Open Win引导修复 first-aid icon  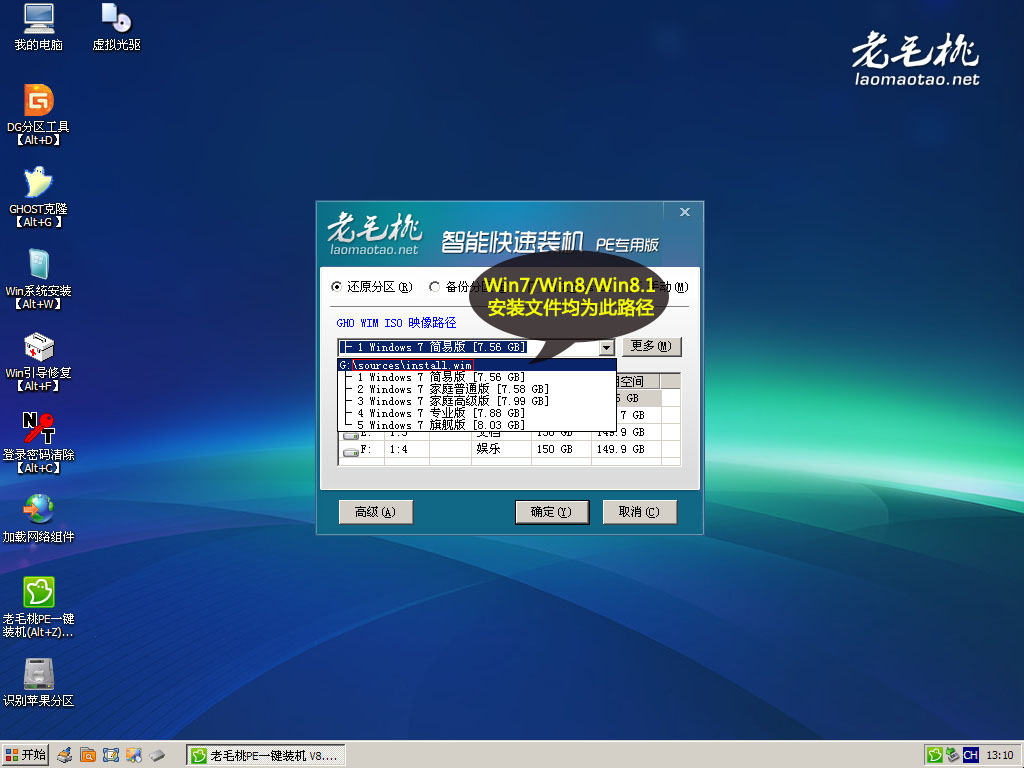tap(39, 361)
